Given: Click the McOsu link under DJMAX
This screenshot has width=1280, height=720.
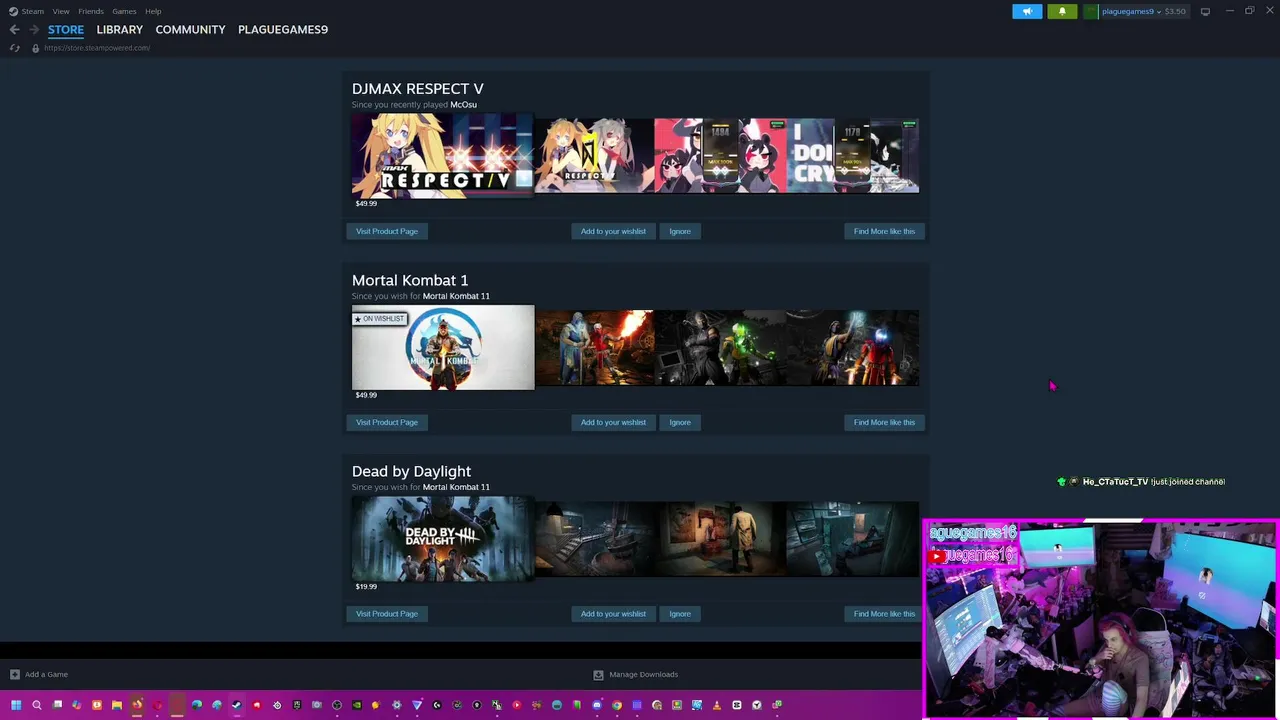Looking at the screenshot, I should pyautogui.click(x=463, y=105).
